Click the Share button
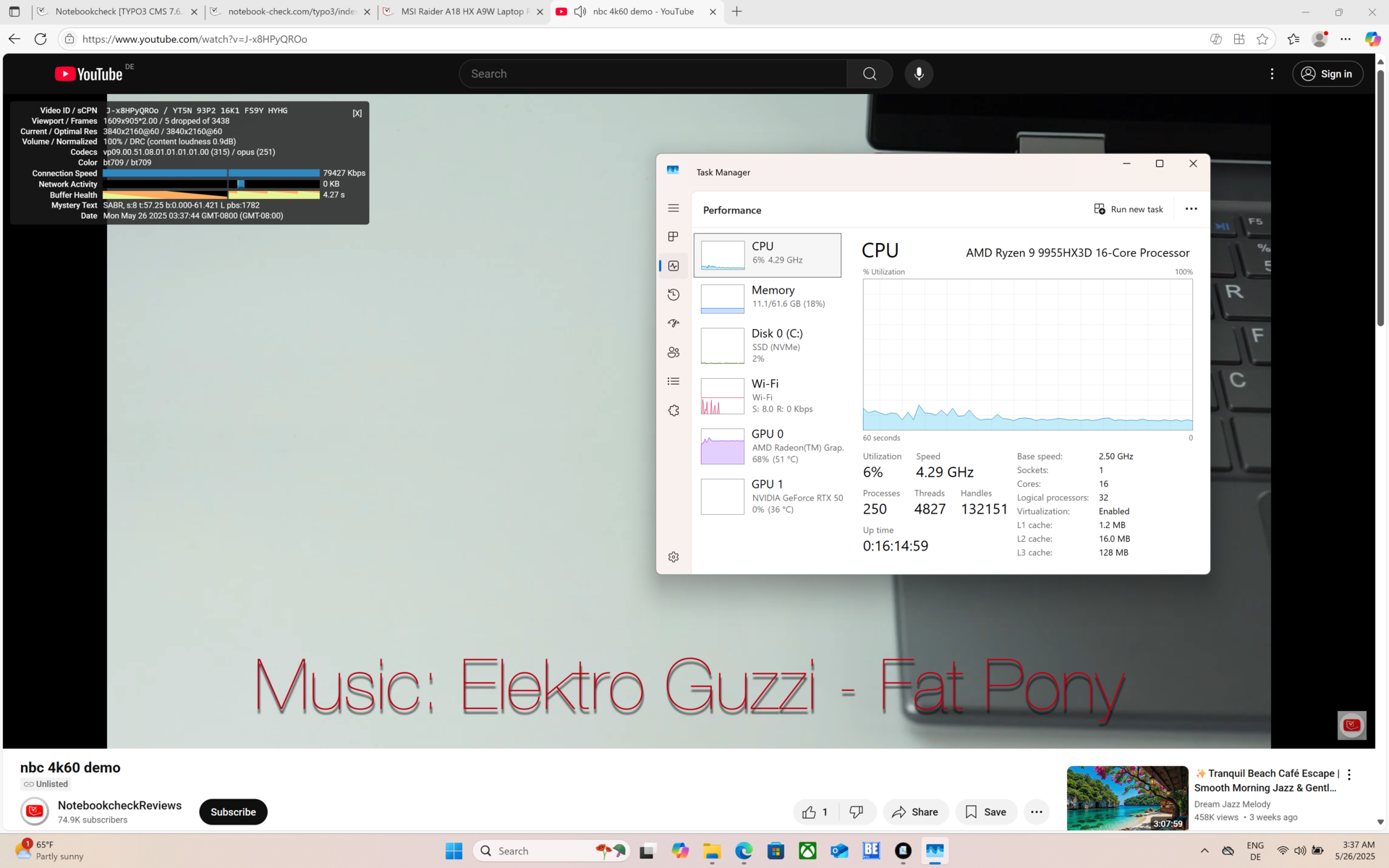 (915, 812)
